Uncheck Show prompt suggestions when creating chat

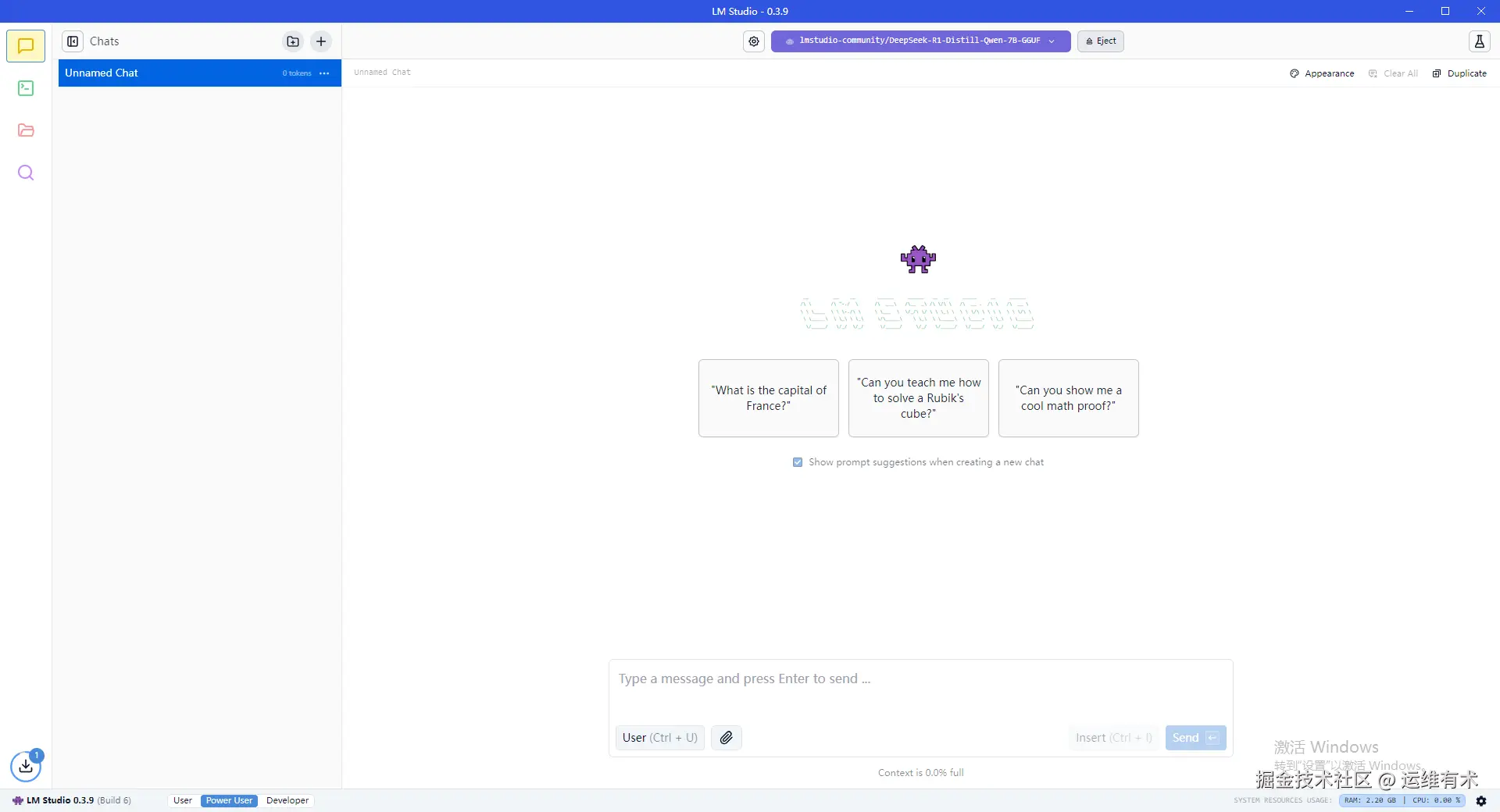pos(797,462)
